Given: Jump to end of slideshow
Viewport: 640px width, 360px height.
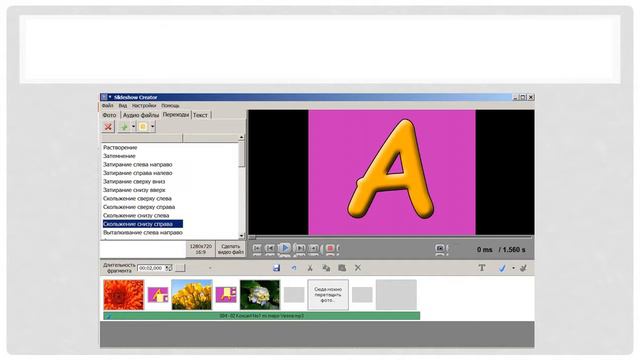Looking at the screenshot, I should [313, 248].
